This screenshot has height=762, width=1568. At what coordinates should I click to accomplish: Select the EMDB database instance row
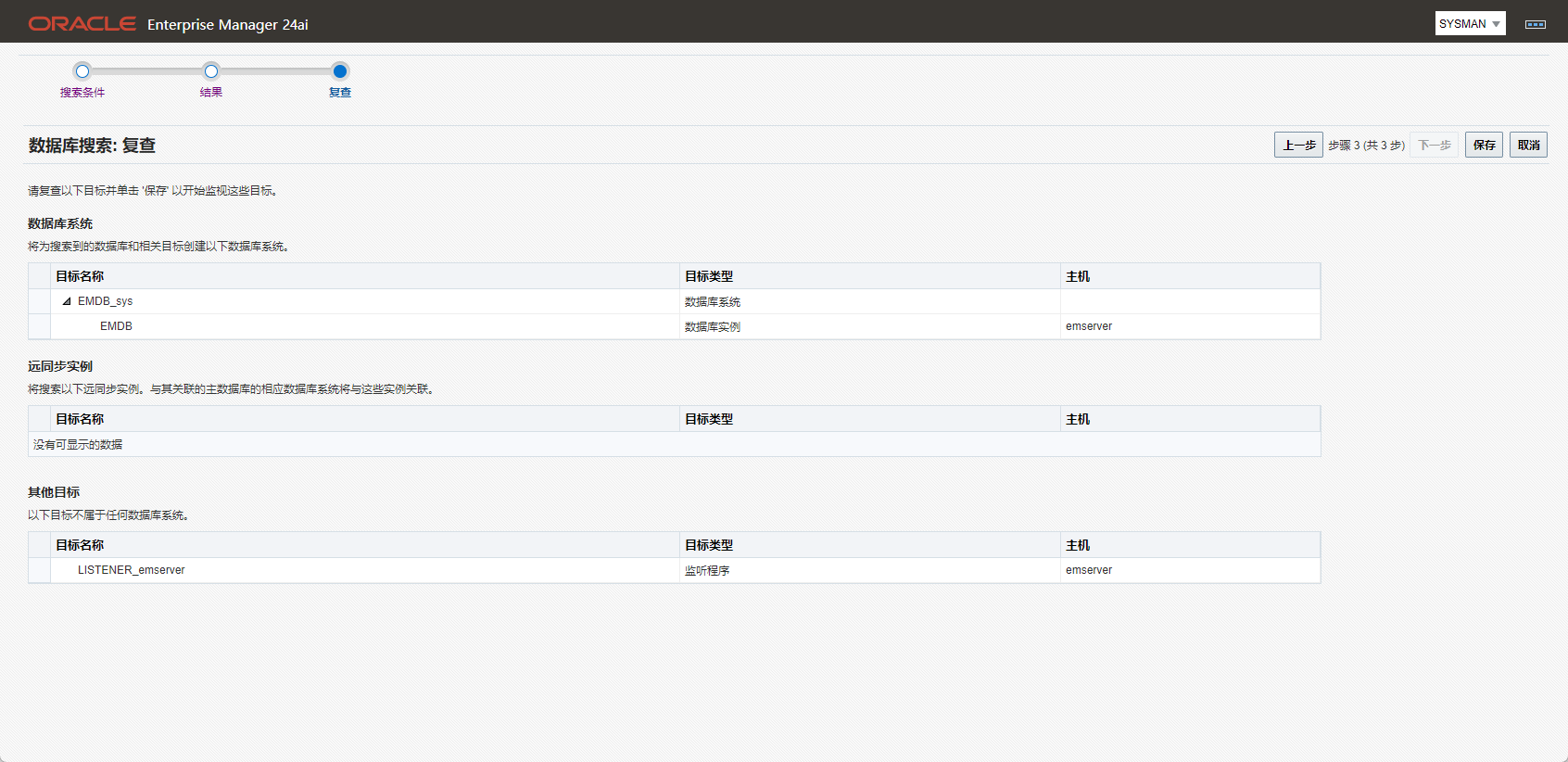tap(674, 326)
